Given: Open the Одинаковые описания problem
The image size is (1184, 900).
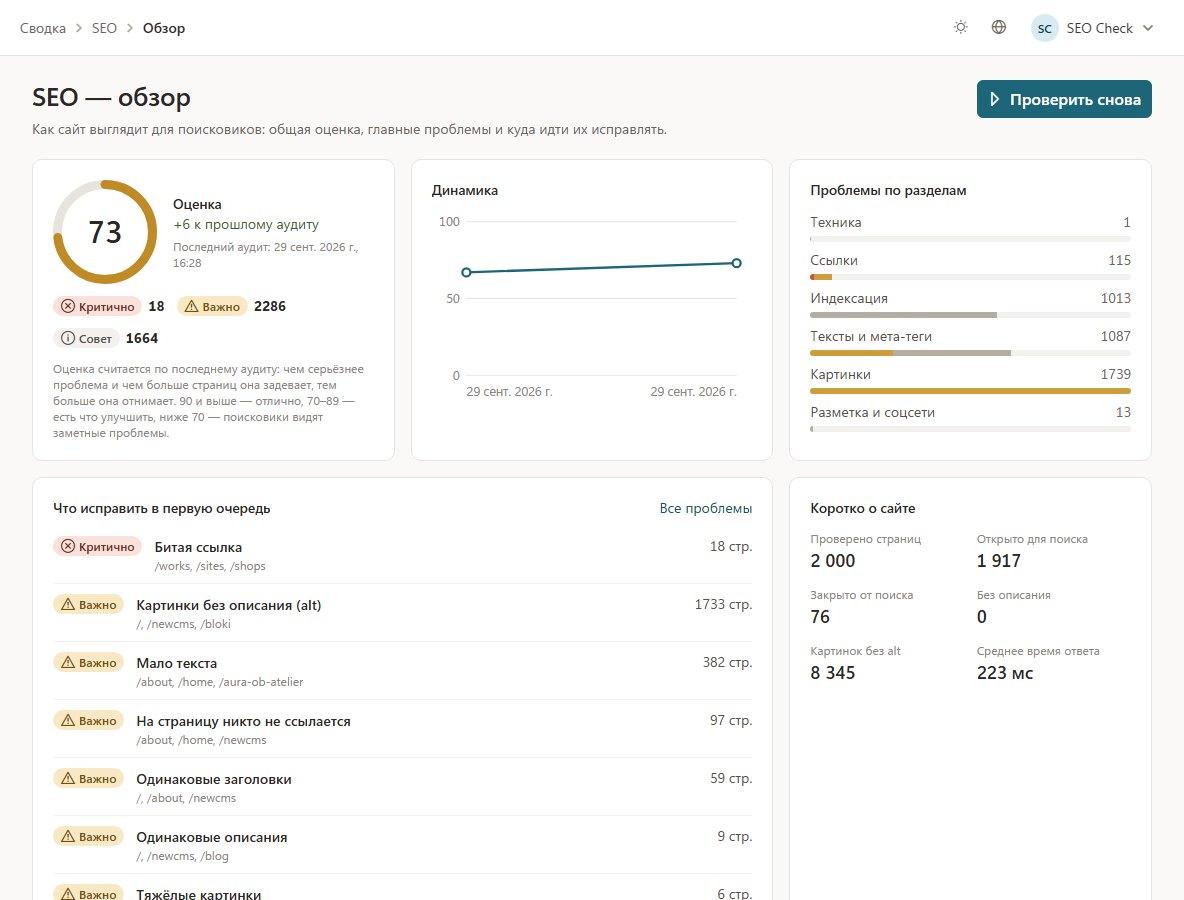Looking at the screenshot, I should tap(211, 837).
